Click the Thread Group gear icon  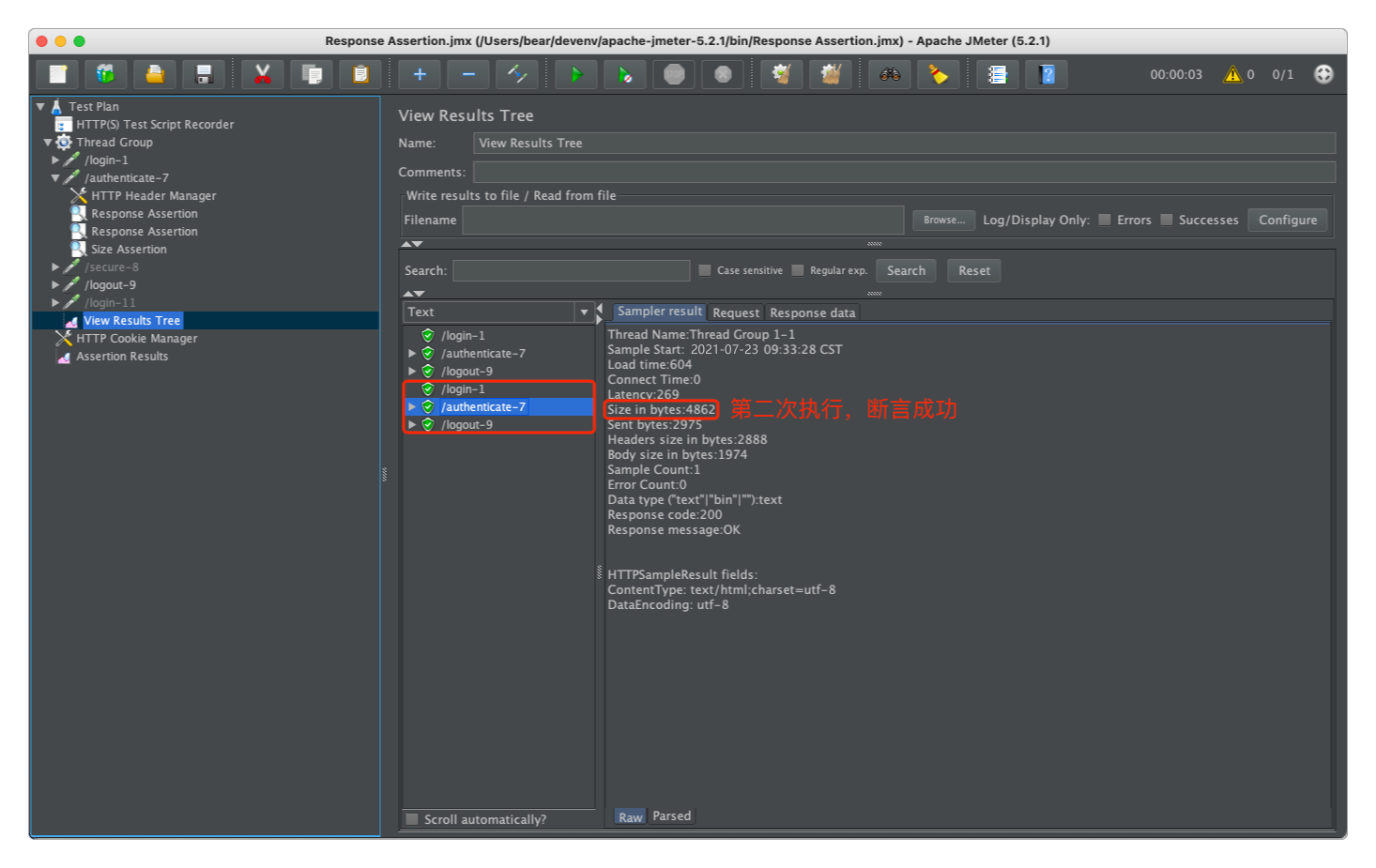point(64,142)
